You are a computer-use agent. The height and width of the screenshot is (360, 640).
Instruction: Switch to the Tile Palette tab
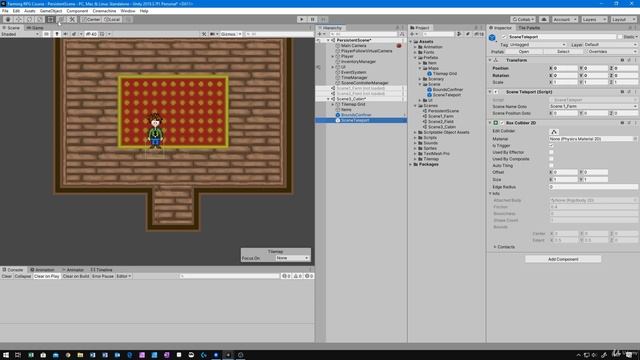click(529, 28)
